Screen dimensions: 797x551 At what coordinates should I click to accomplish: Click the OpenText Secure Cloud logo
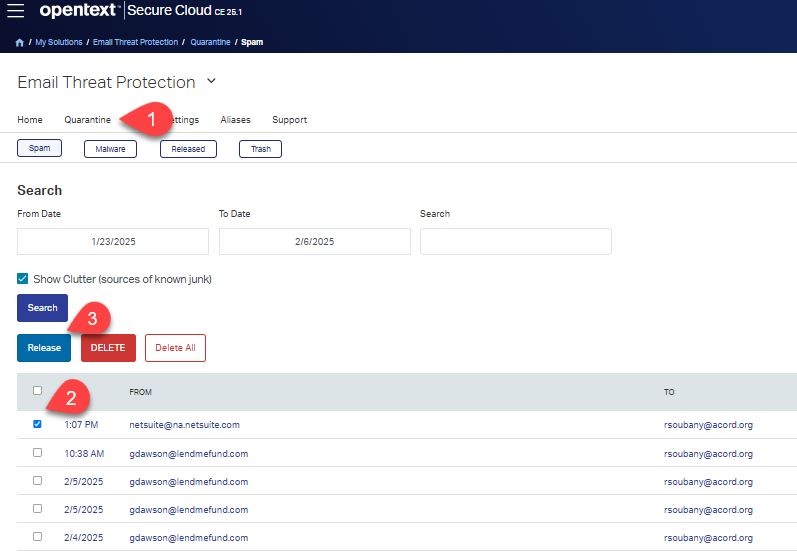pos(80,11)
